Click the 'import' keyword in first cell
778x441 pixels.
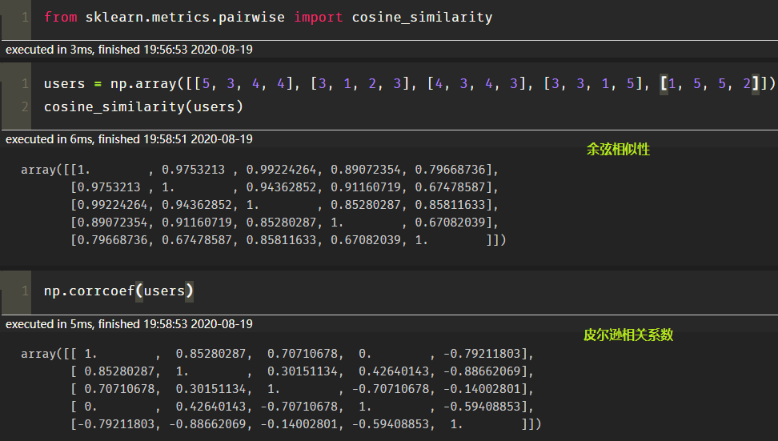point(319,17)
